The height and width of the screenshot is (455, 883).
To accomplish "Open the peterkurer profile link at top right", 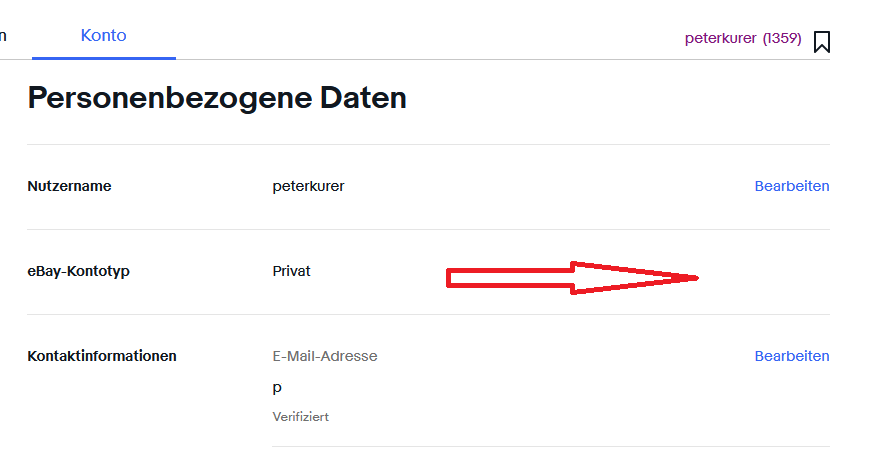I will (720, 39).
